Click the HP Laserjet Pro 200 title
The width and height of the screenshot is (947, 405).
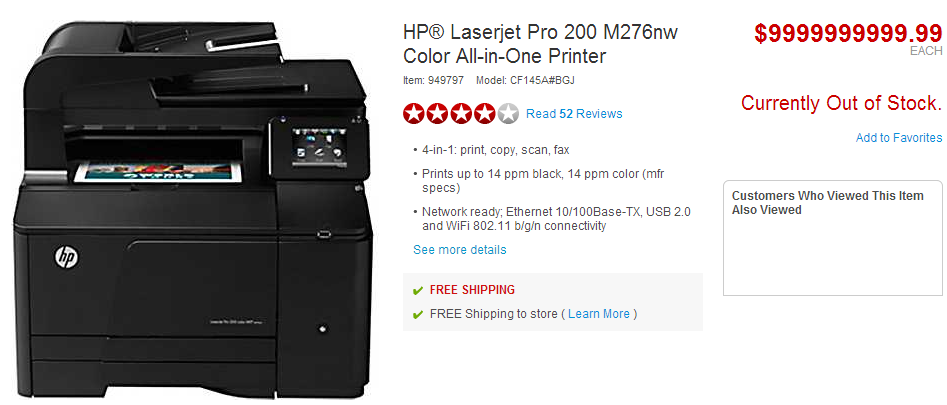pos(541,45)
